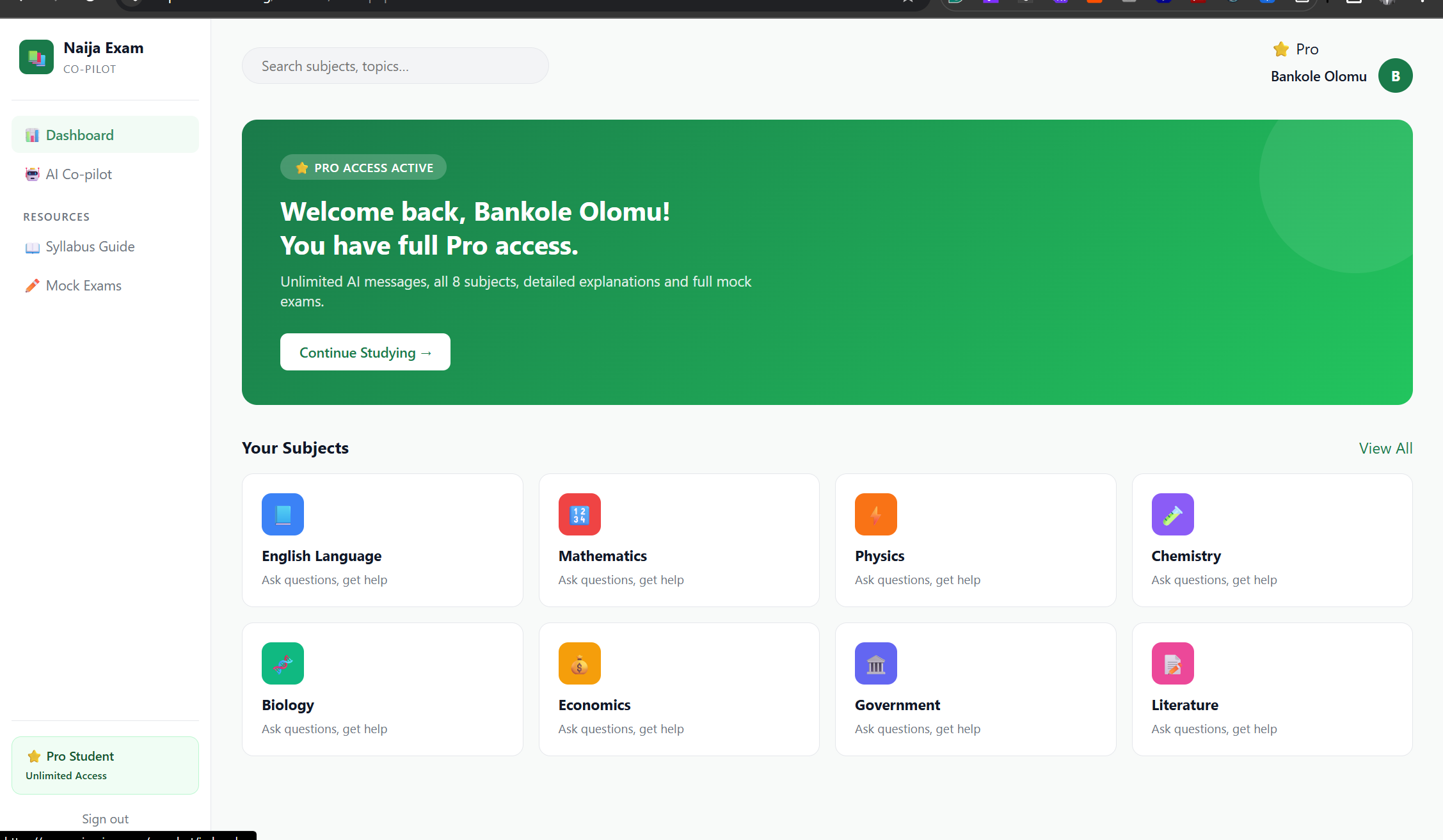The width and height of the screenshot is (1443, 840).
Task: Open the English Language book icon
Action: pos(282,514)
